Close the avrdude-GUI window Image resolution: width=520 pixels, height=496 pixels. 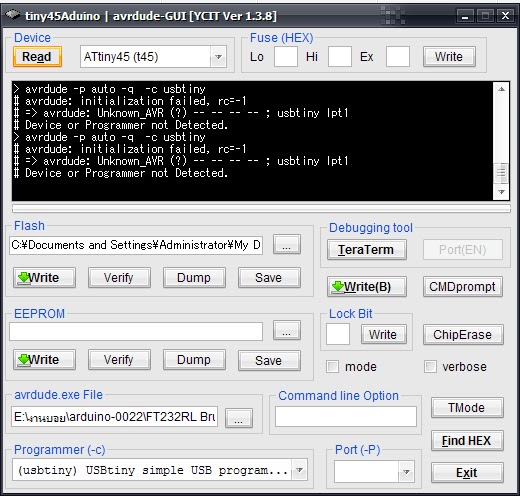click(505, 15)
